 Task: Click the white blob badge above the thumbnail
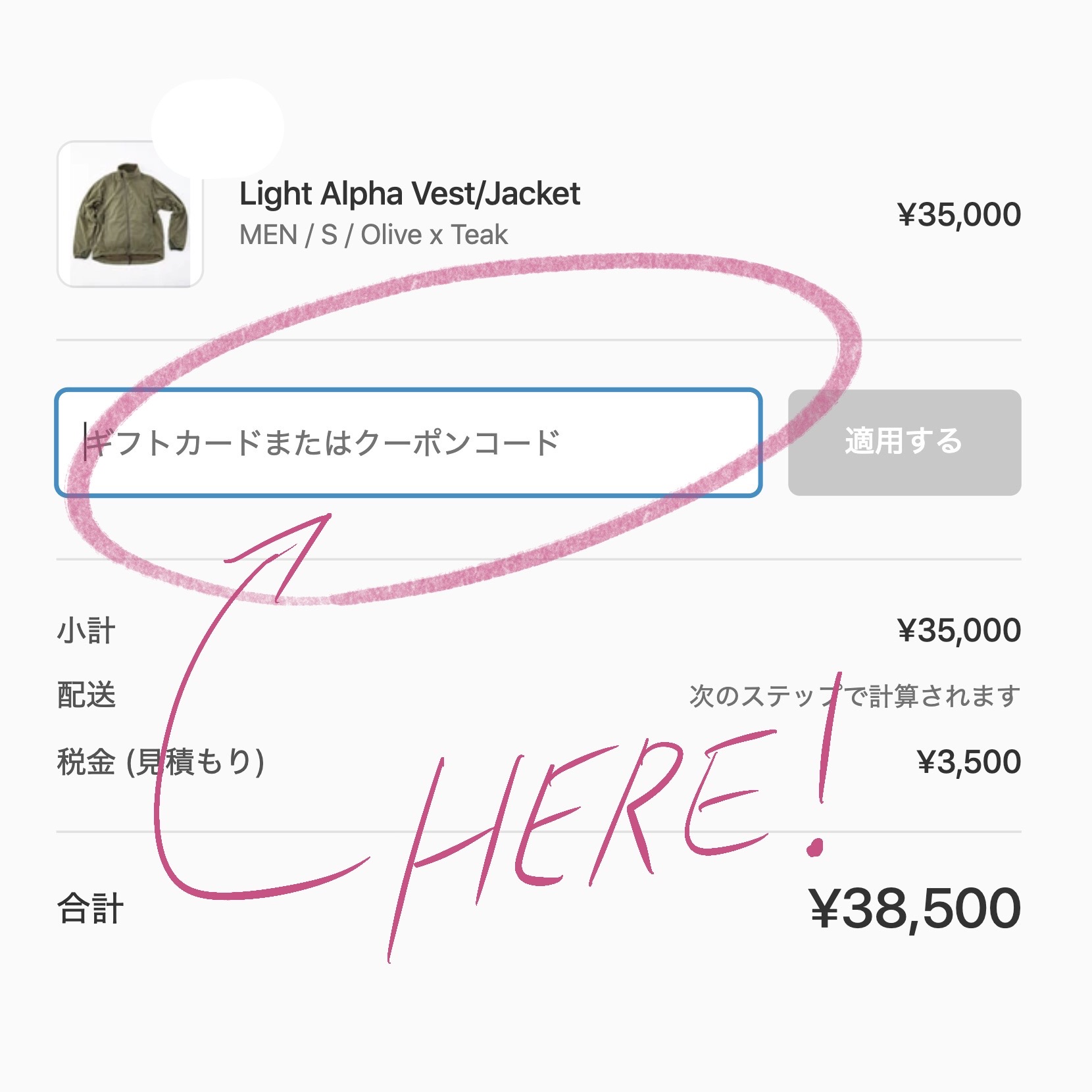[218, 128]
